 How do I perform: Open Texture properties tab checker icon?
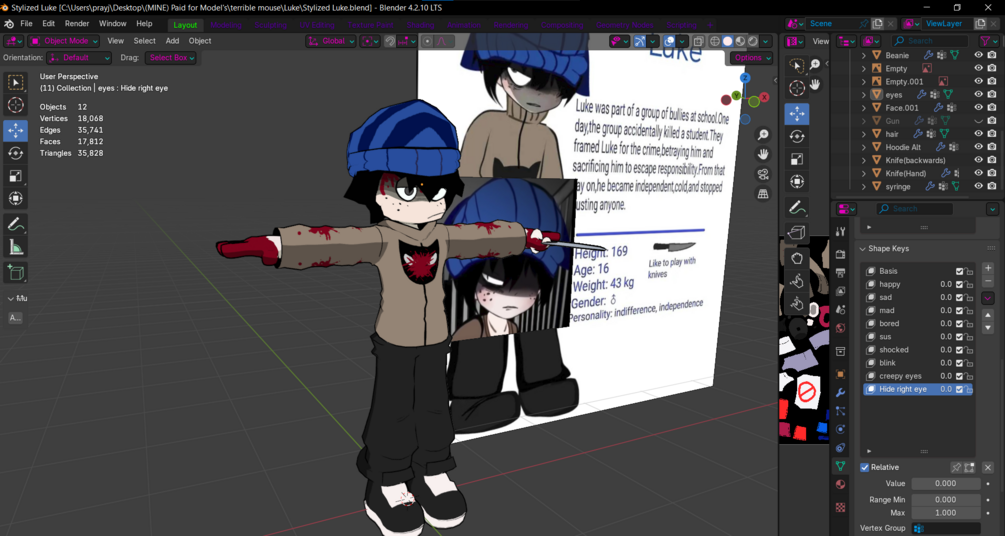pos(841,507)
